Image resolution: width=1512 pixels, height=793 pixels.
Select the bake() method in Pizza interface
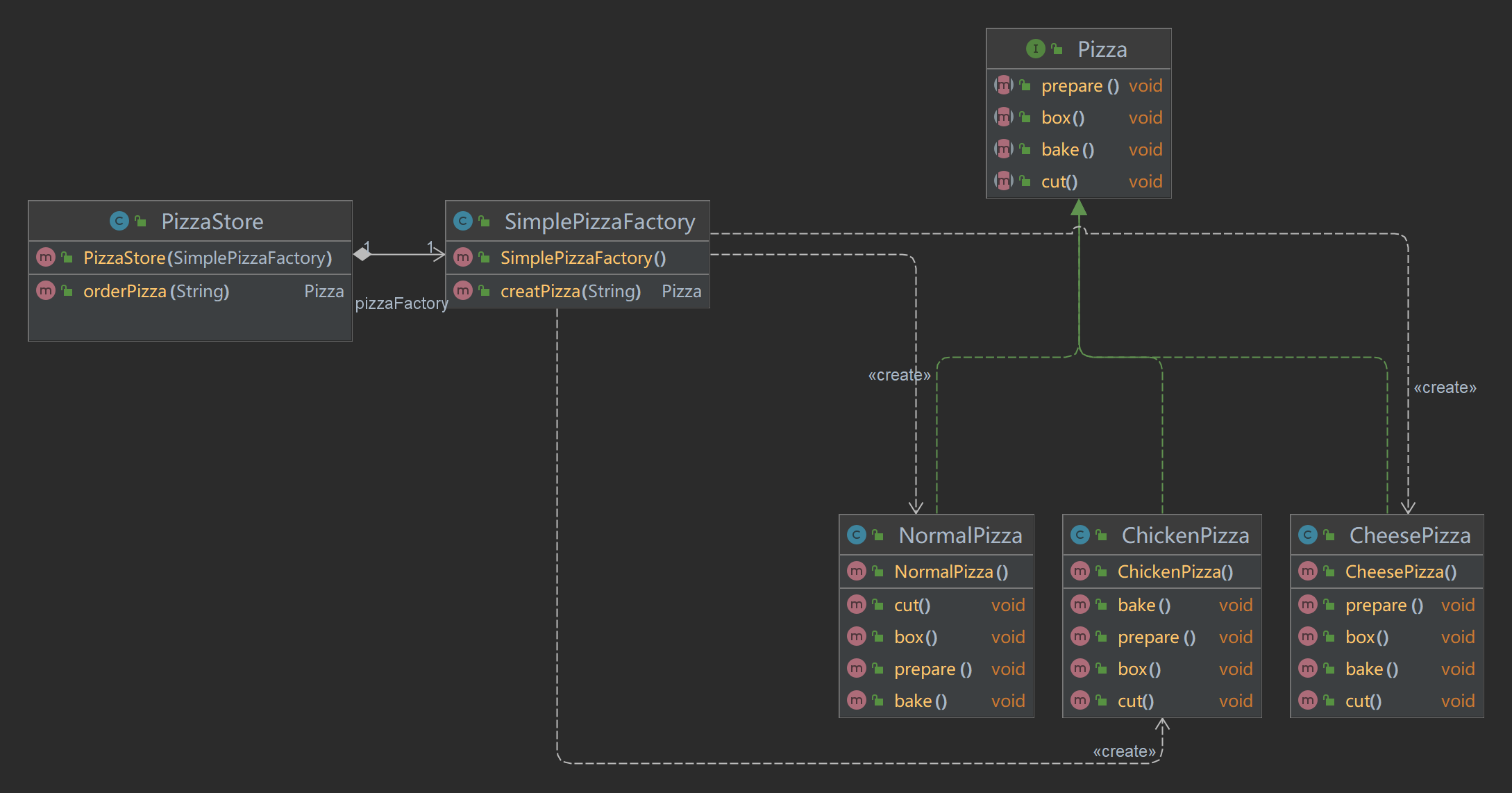pyautogui.click(x=1068, y=149)
